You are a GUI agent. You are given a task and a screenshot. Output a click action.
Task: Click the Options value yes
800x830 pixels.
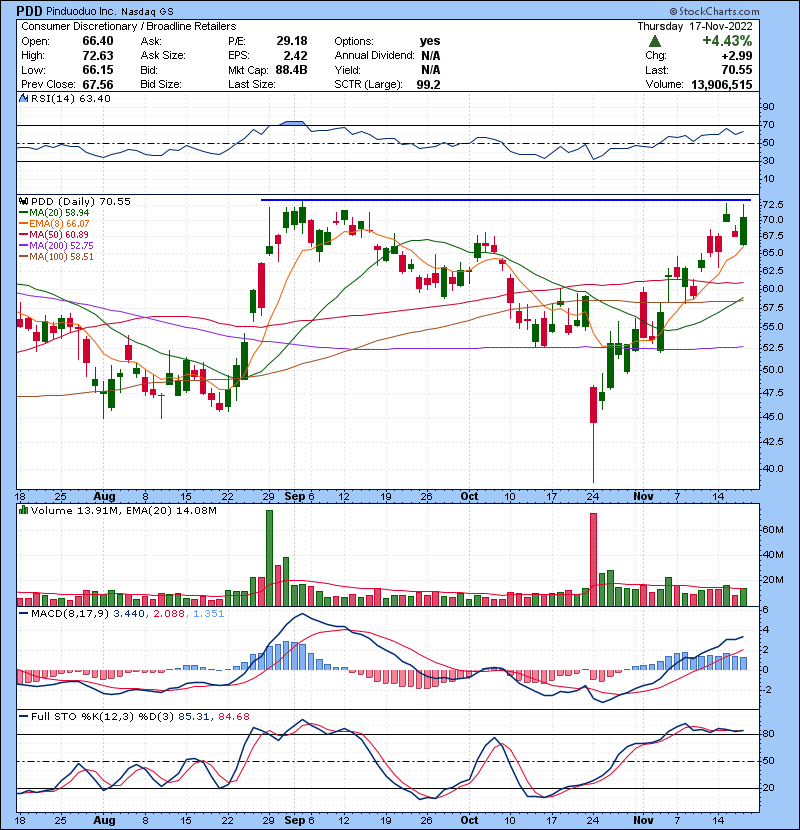click(x=430, y=41)
